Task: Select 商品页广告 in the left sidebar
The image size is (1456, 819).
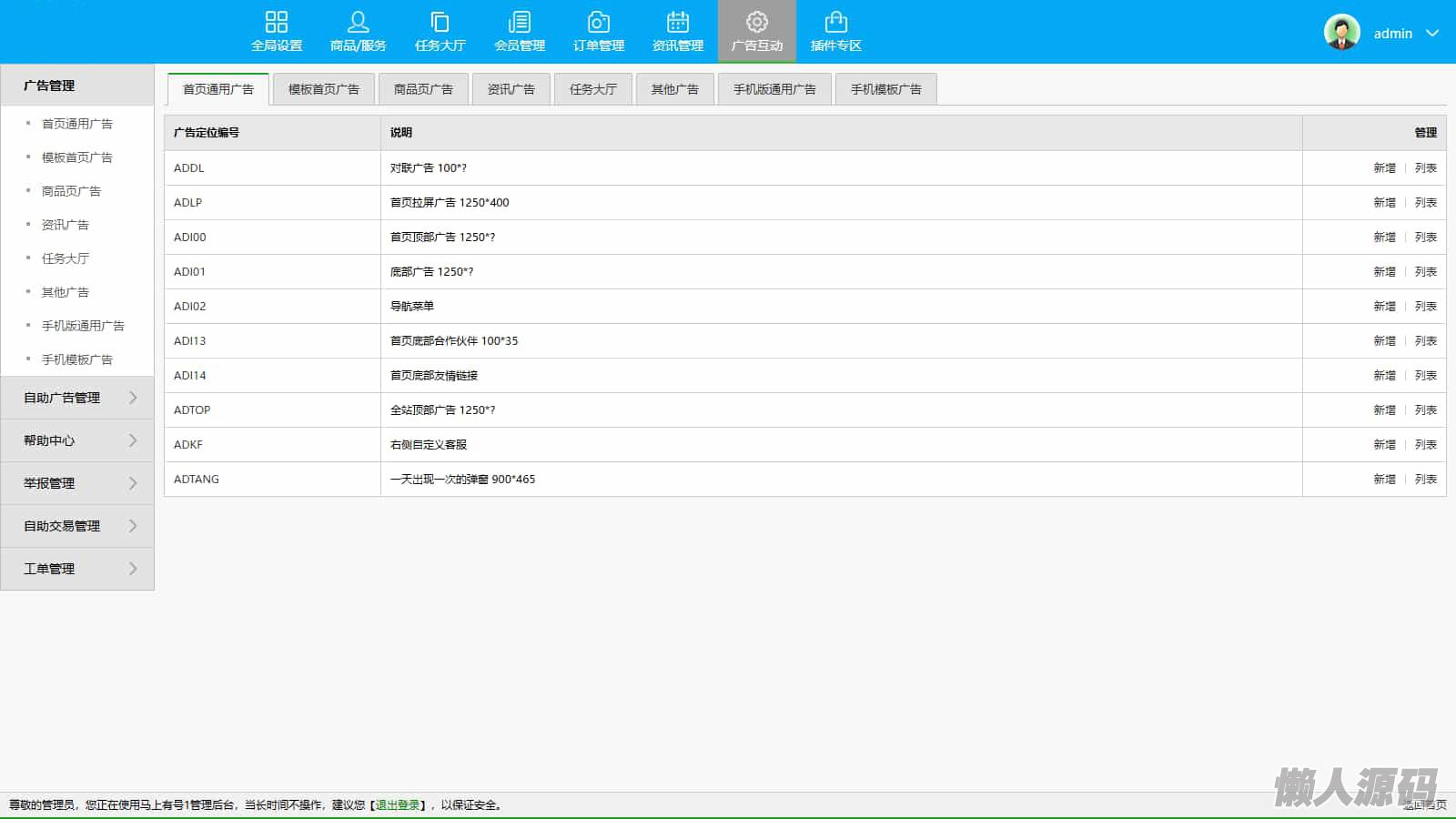Action: coord(71,191)
